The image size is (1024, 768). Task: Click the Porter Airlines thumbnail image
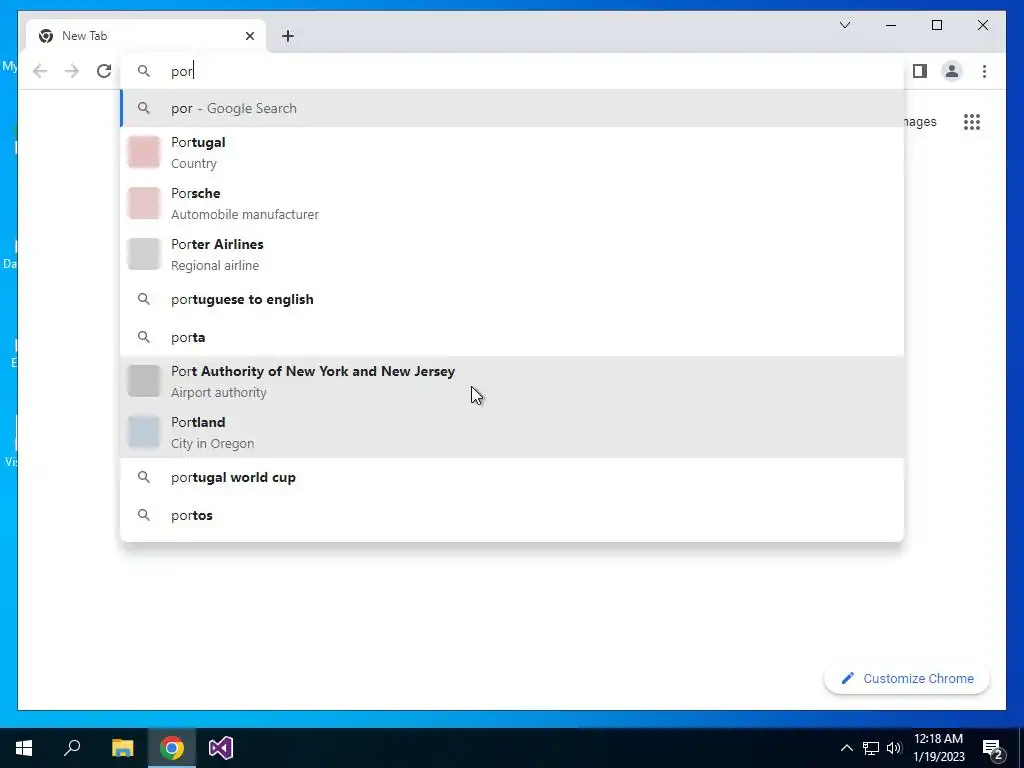(x=144, y=254)
